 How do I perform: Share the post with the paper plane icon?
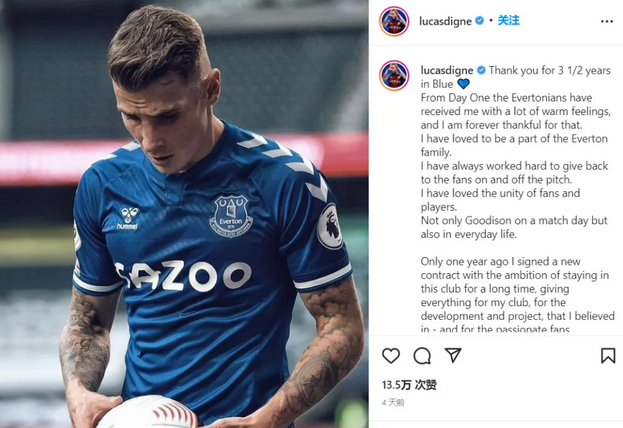click(x=453, y=356)
